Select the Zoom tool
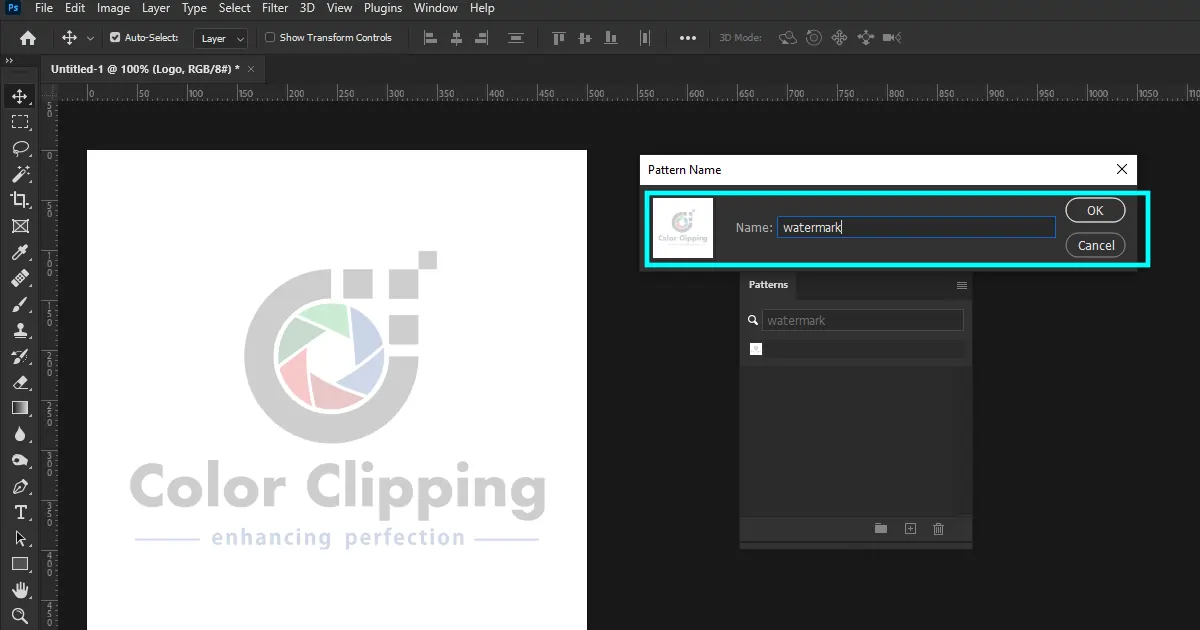This screenshot has width=1200, height=630. coord(21,616)
